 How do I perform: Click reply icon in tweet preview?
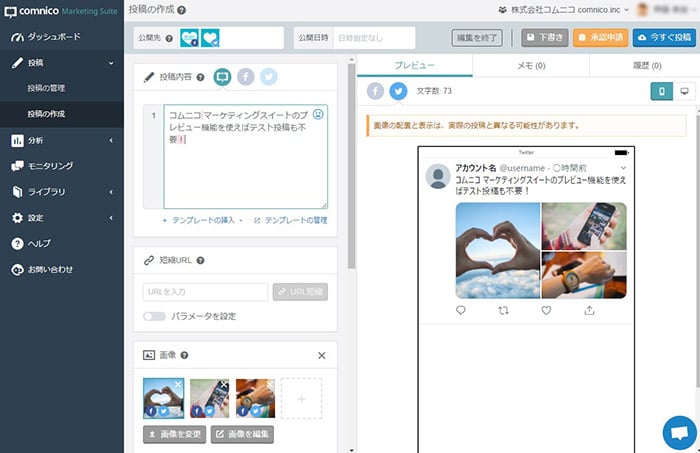point(461,310)
